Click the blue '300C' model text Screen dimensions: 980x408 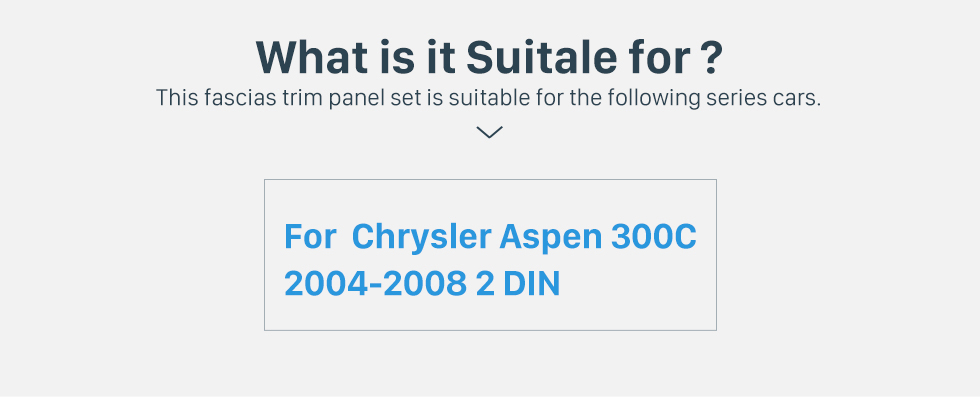click(653, 236)
